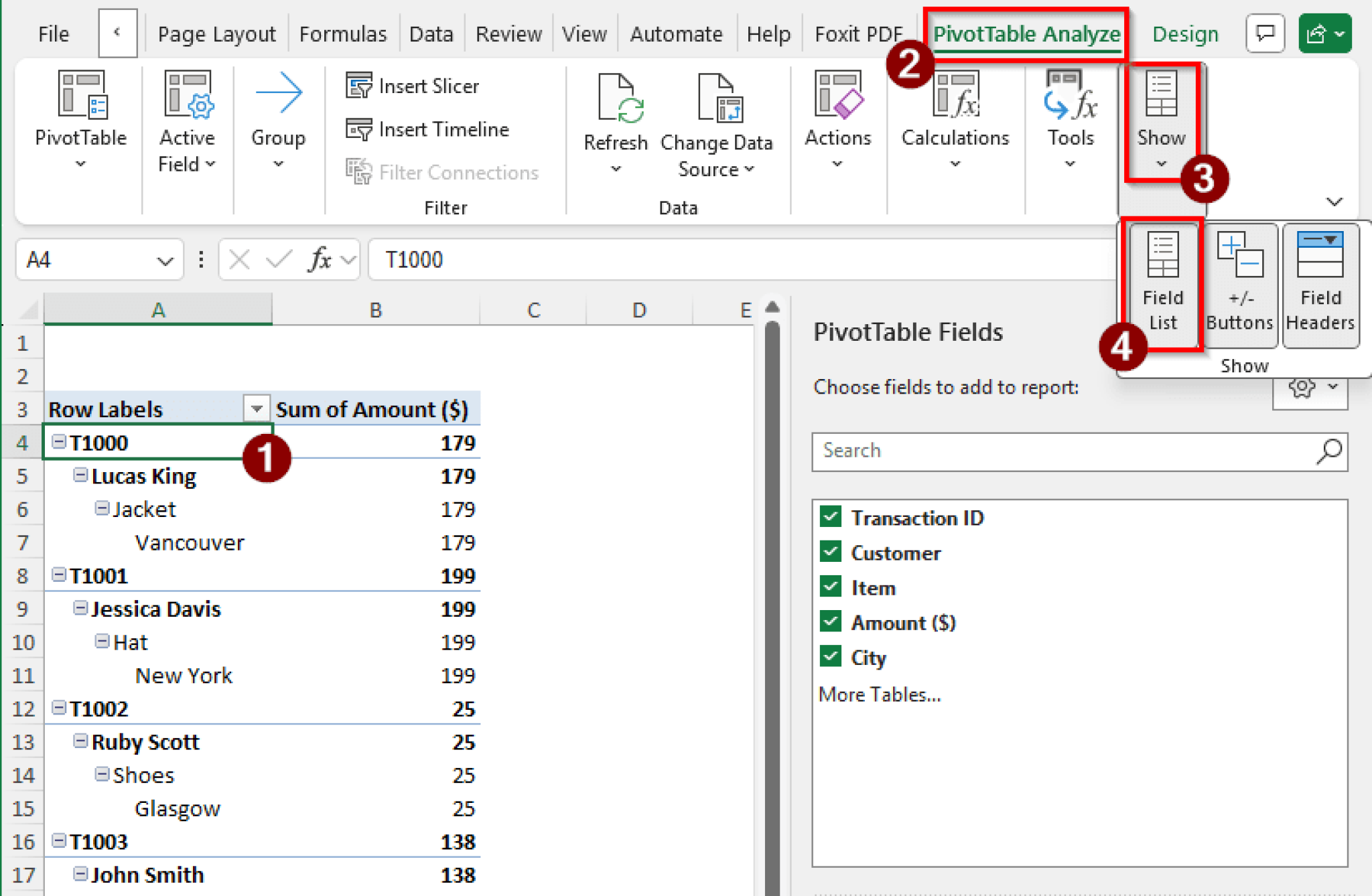Open the PivotTable Fields settings gear

pyautogui.click(x=1300, y=387)
